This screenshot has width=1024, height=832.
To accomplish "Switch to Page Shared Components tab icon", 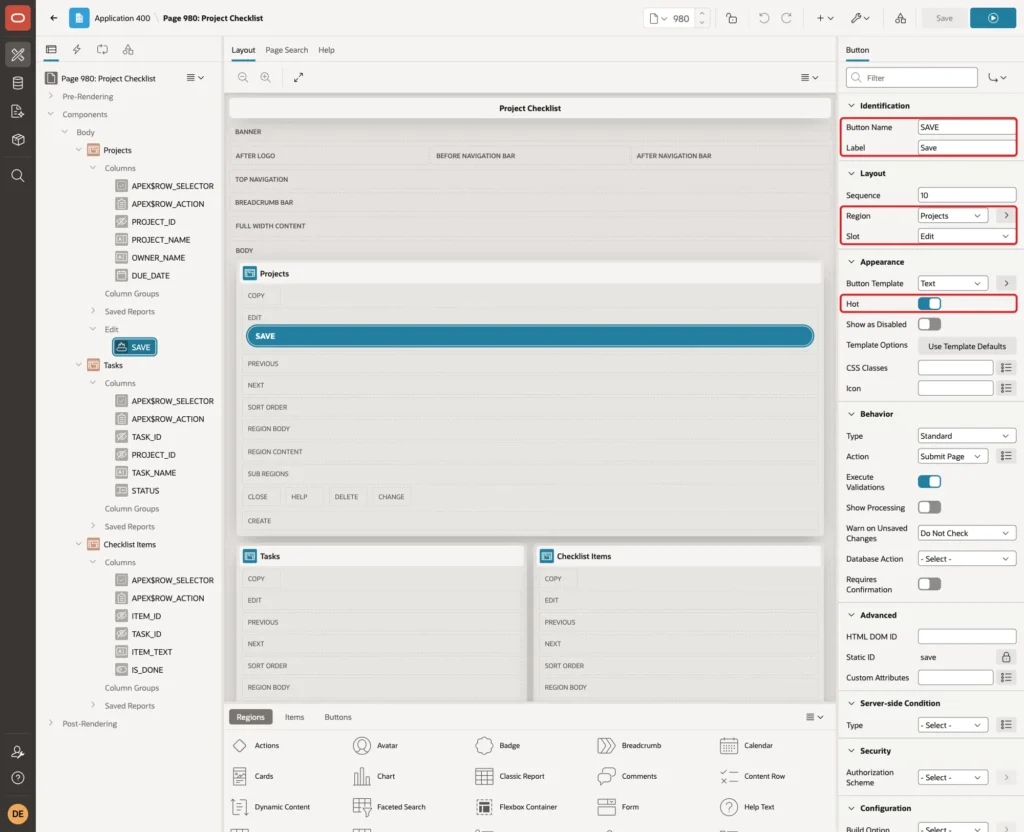I will (x=128, y=50).
